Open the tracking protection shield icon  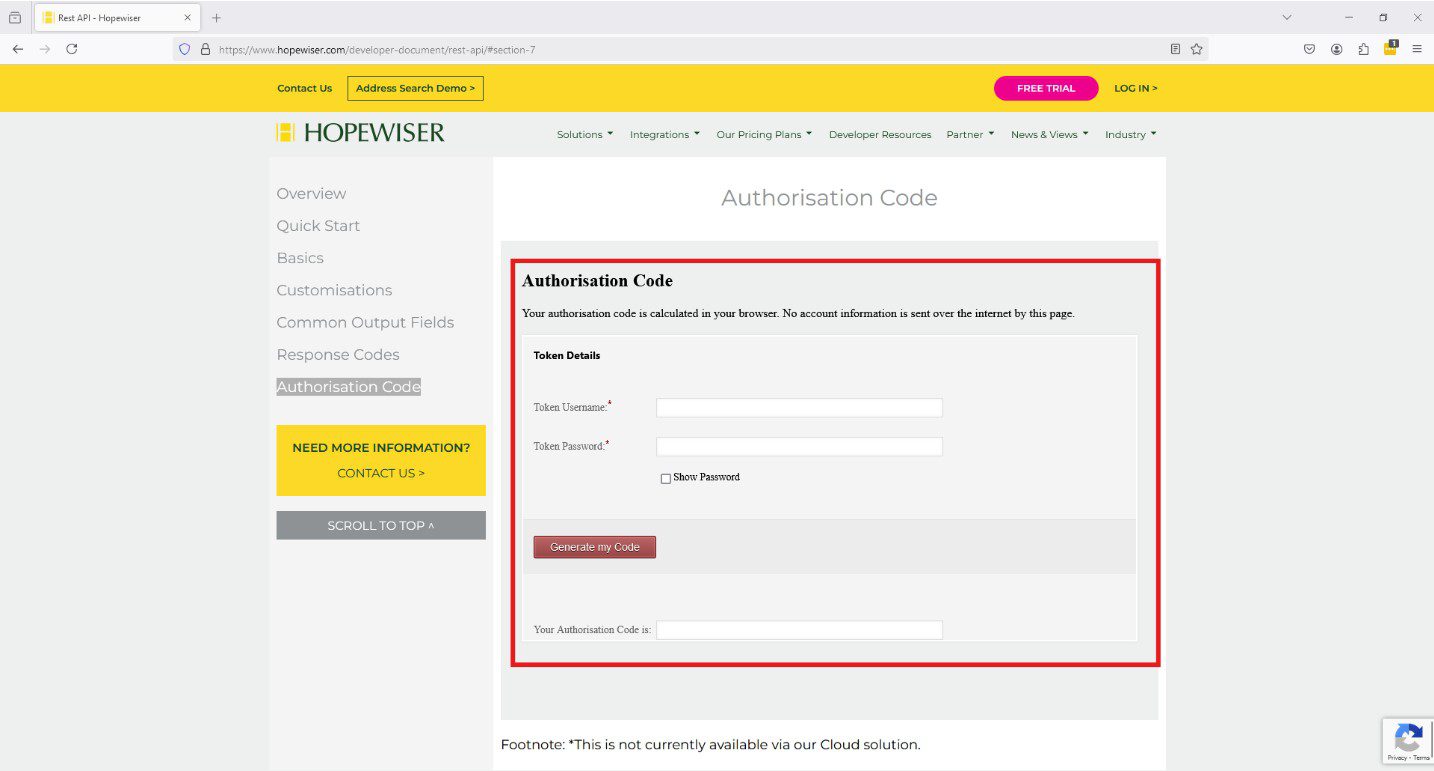(184, 49)
